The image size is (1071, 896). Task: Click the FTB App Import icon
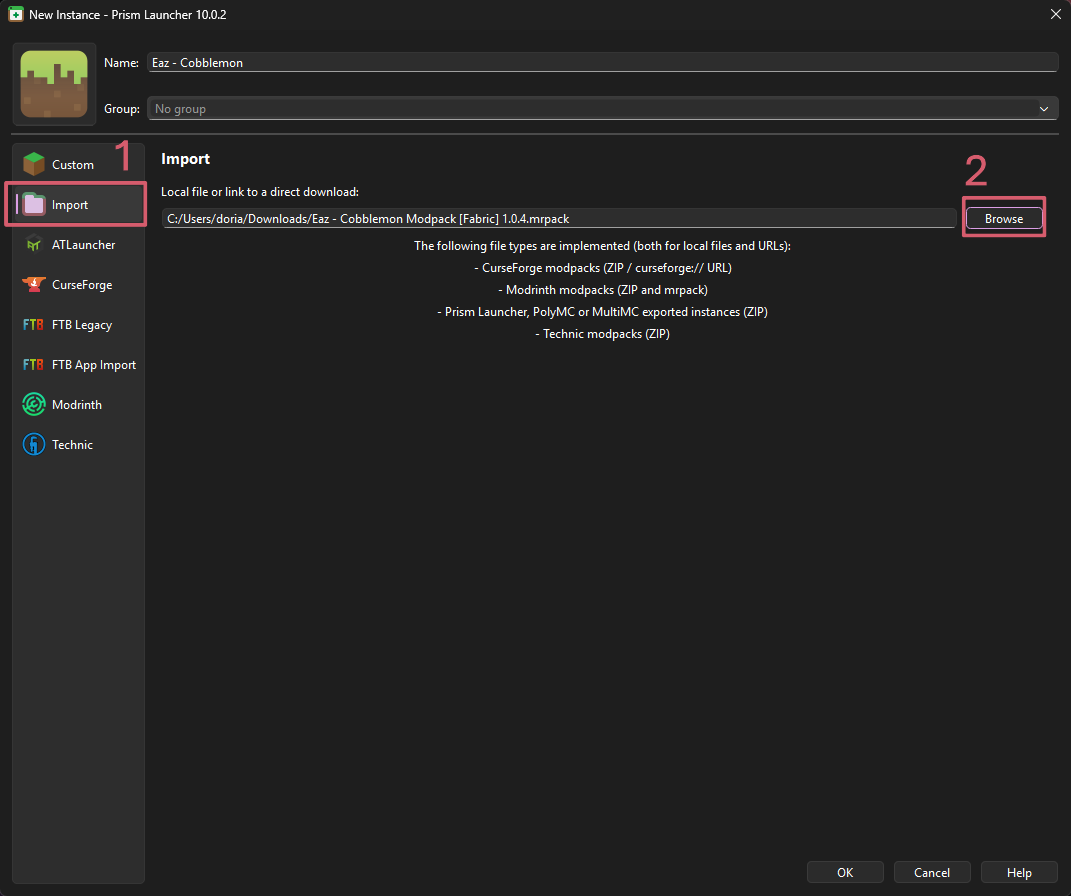[x=34, y=364]
